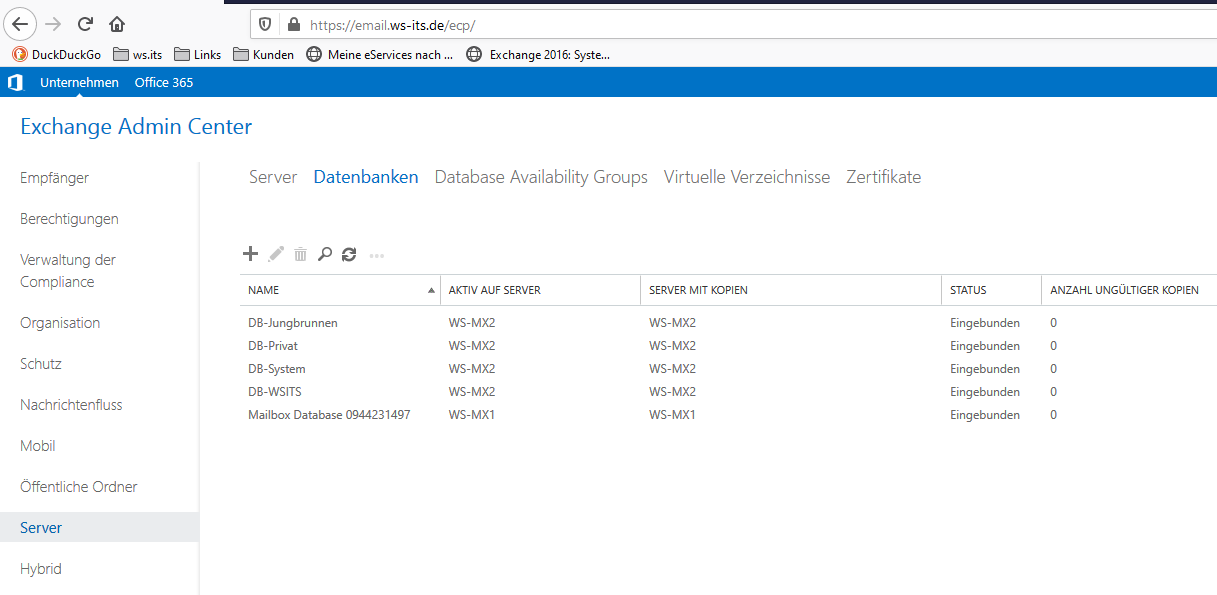Click the Exchange Admin Center title
The image size is (1217, 595).
pos(136,127)
